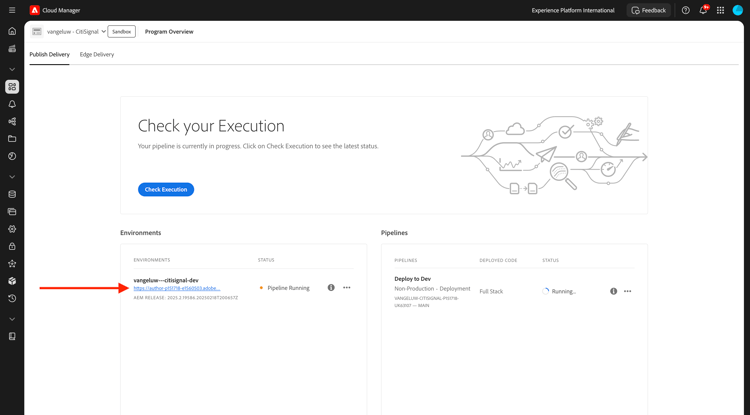This screenshot has height=415, width=750.
Task: Click the running progress spinner for pipeline
Action: (x=545, y=291)
